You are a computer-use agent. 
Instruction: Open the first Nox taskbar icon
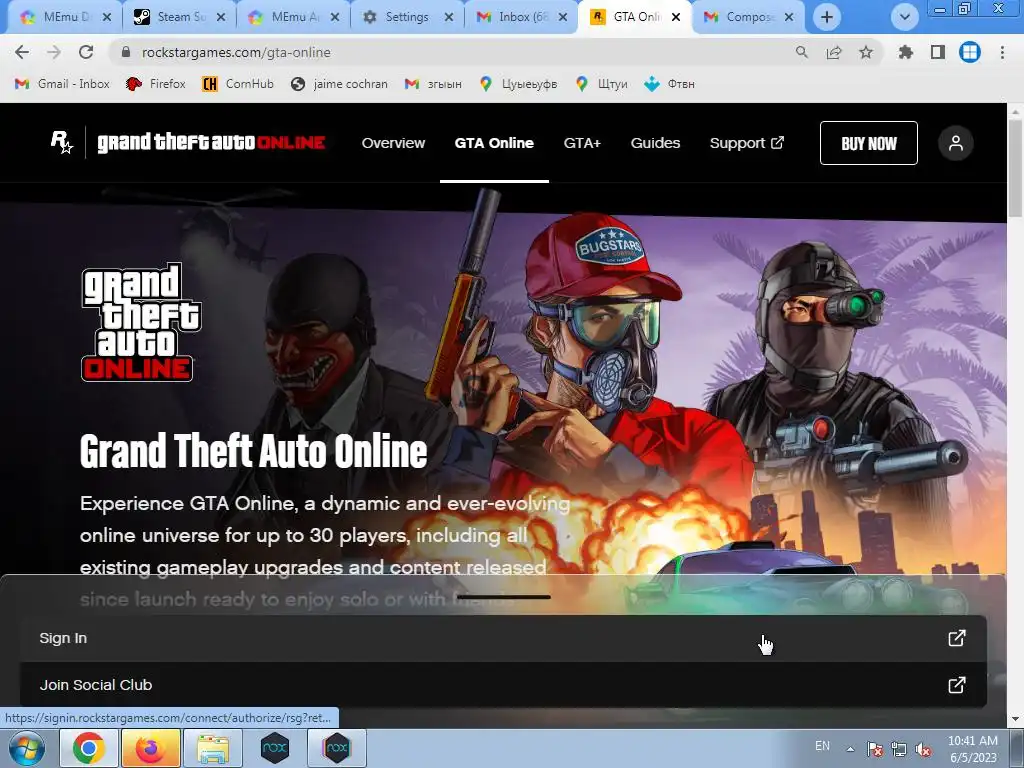click(275, 748)
